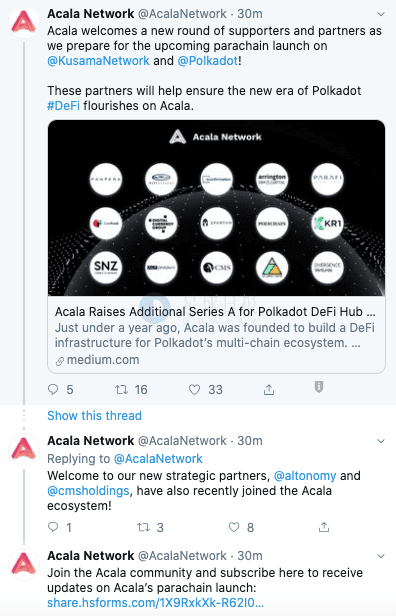This screenshot has height=616, width=396.
Task: Open the second tweet's chevron menu
Action: (x=381, y=441)
